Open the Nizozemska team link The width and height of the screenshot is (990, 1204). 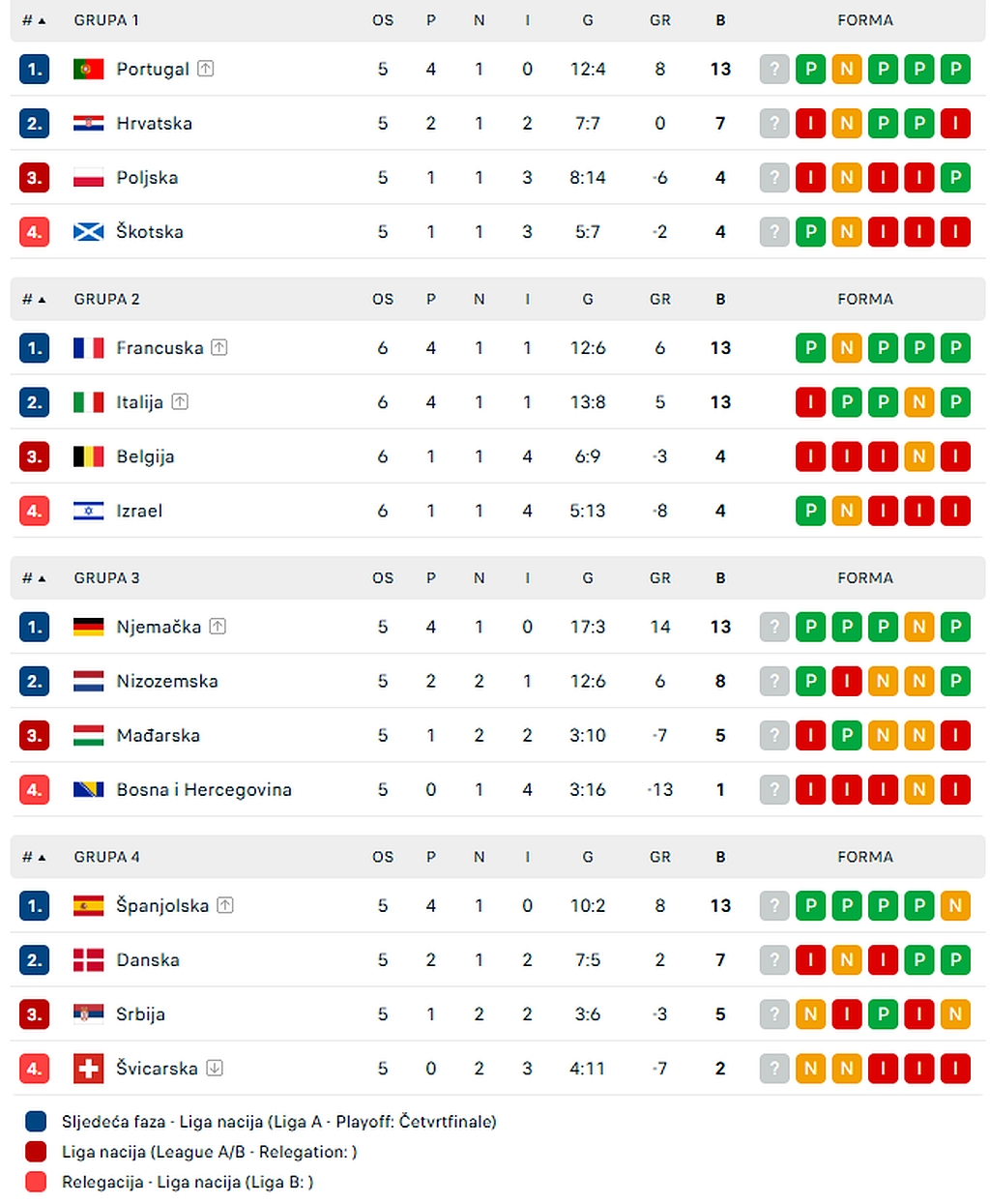pos(167,681)
